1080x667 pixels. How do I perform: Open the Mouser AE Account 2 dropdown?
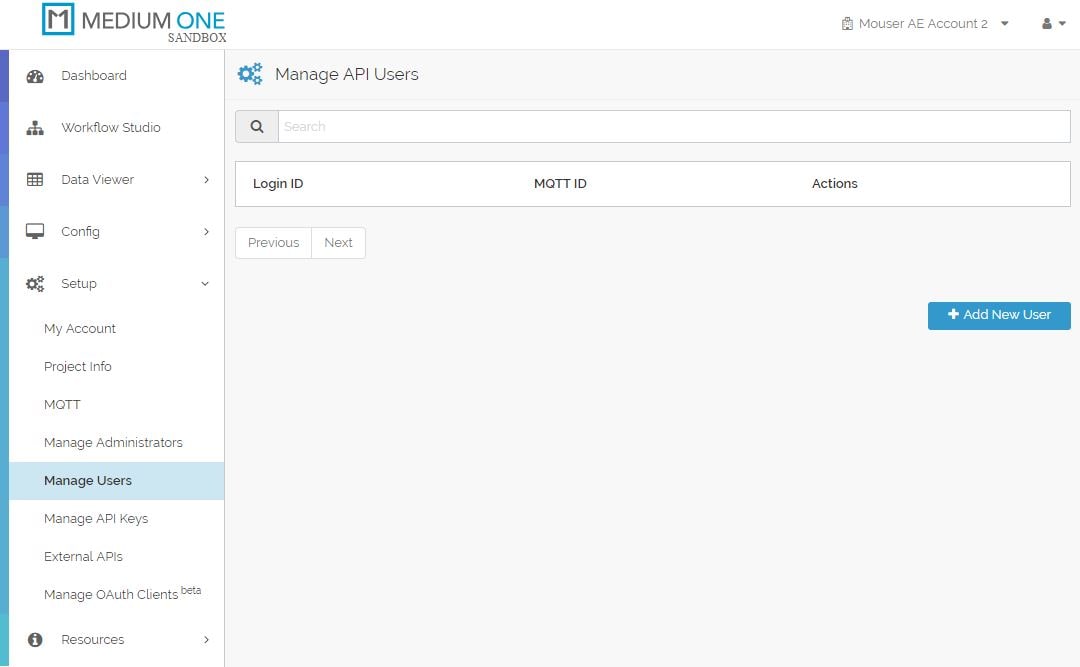coord(925,22)
